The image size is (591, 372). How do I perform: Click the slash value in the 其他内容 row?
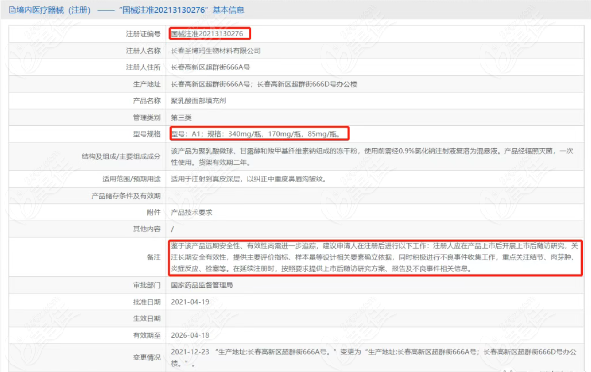173,229
